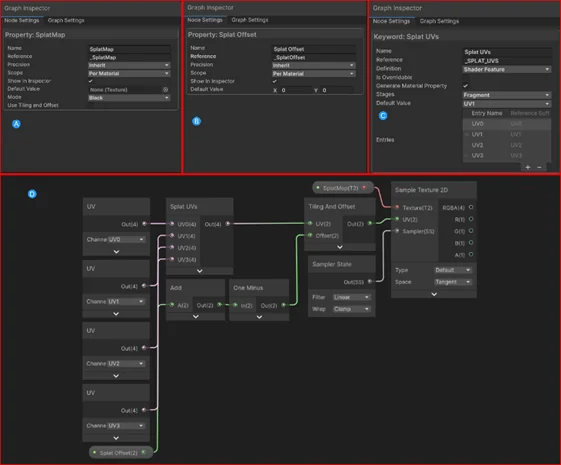The width and height of the screenshot is (561, 465).
Task: Open Mode dropdown showing Black
Action: pyautogui.click(x=129, y=98)
